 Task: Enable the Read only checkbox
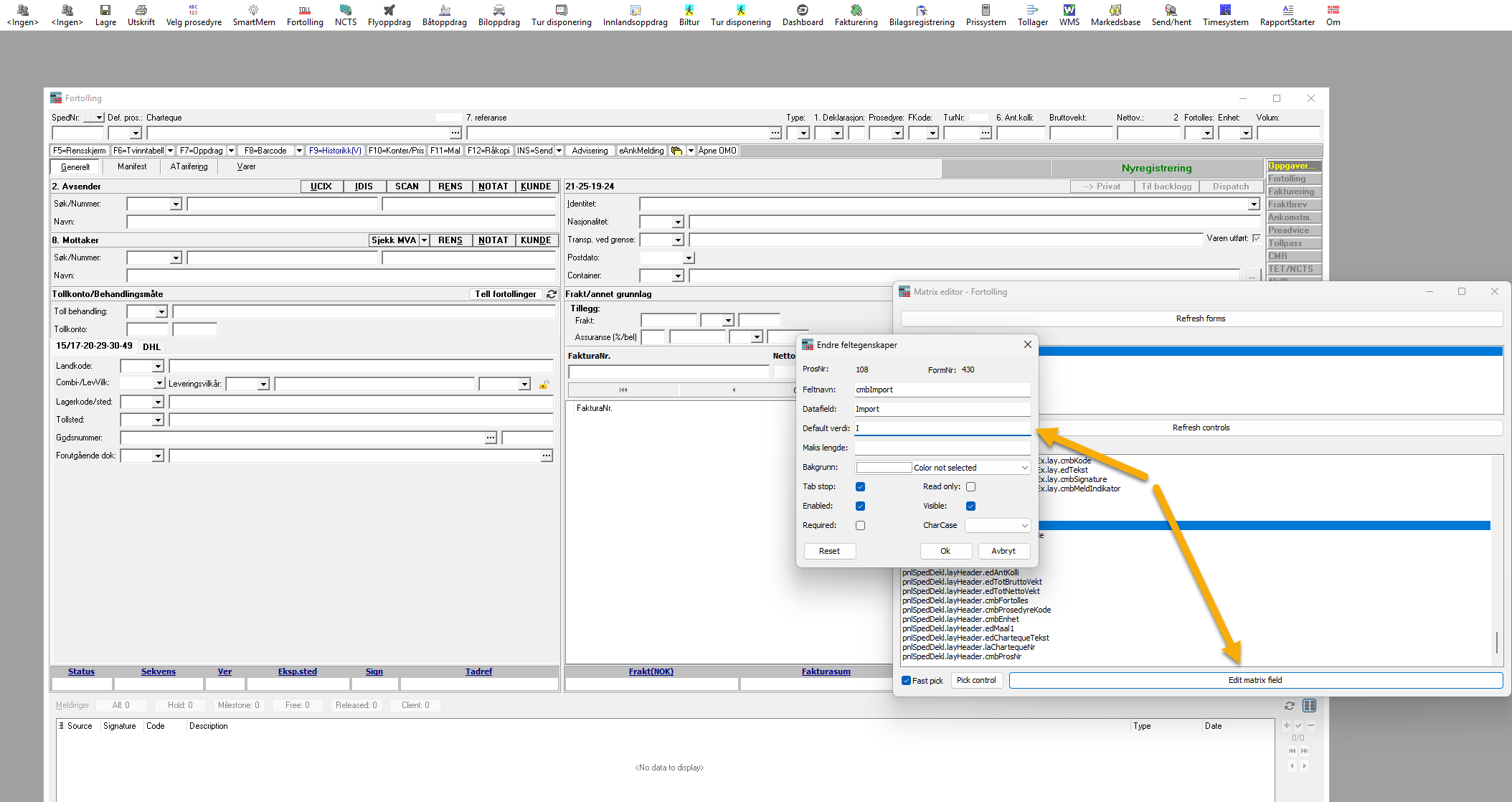970,486
